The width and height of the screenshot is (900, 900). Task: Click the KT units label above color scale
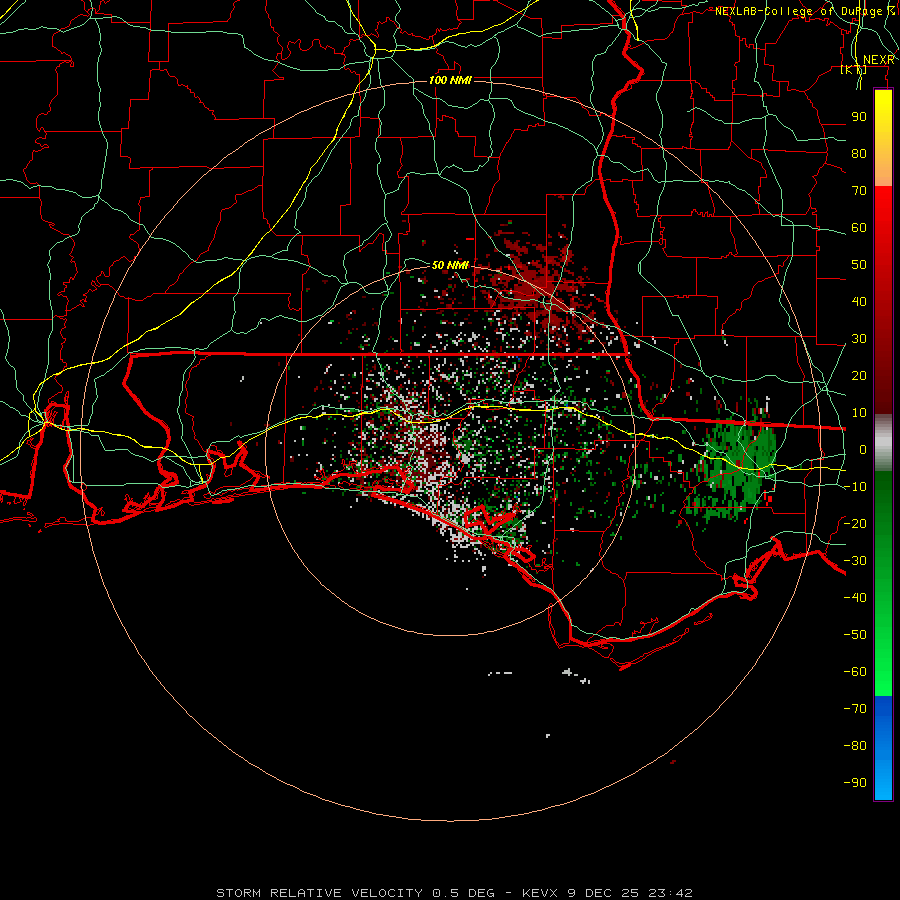854,70
